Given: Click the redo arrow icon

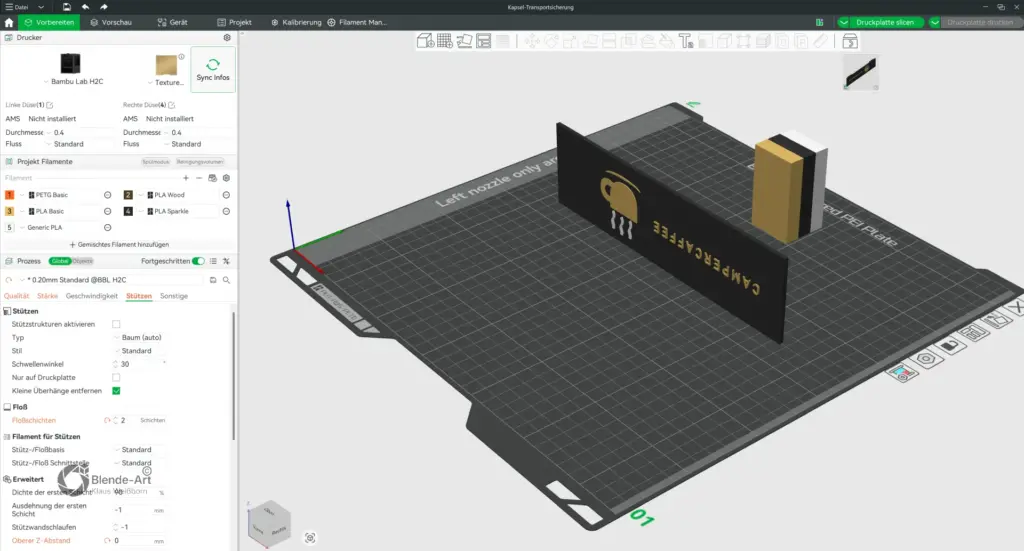Looking at the screenshot, I should [x=104, y=7].
